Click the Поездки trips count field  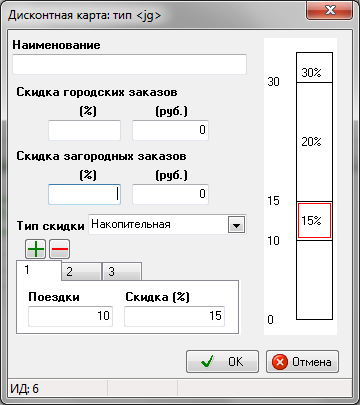(70, 316)
